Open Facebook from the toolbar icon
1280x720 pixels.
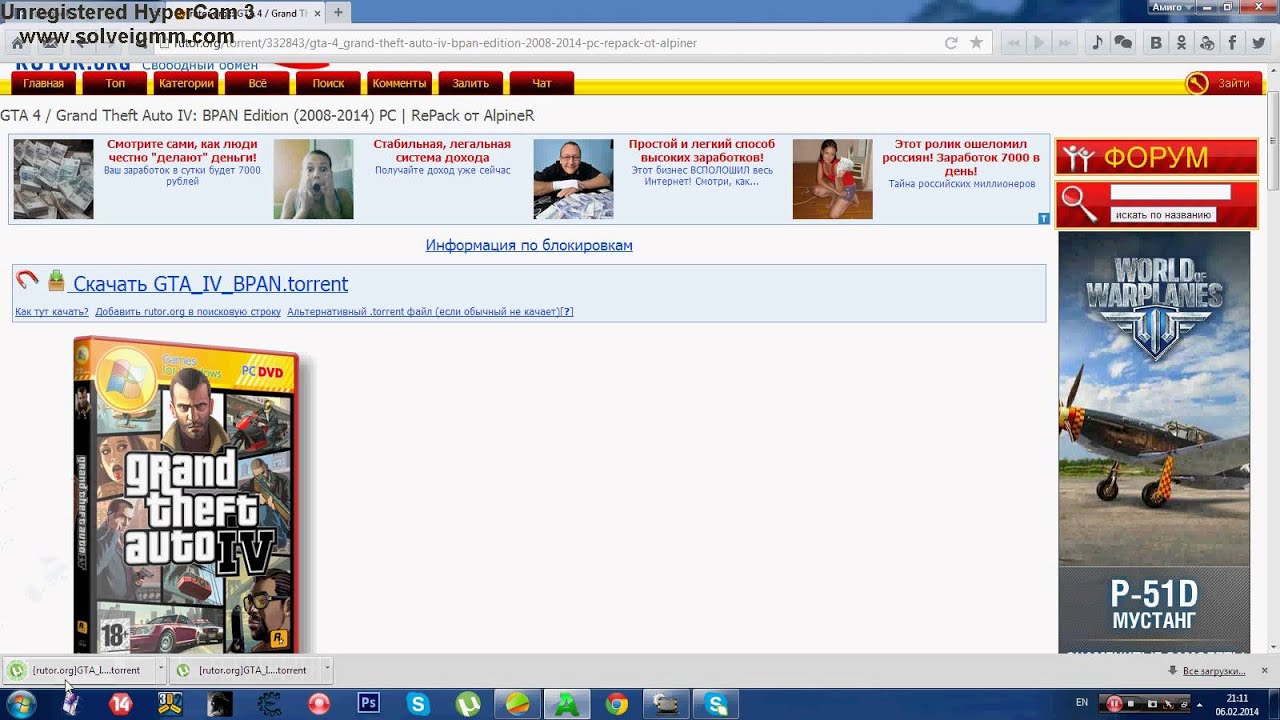1232,43
